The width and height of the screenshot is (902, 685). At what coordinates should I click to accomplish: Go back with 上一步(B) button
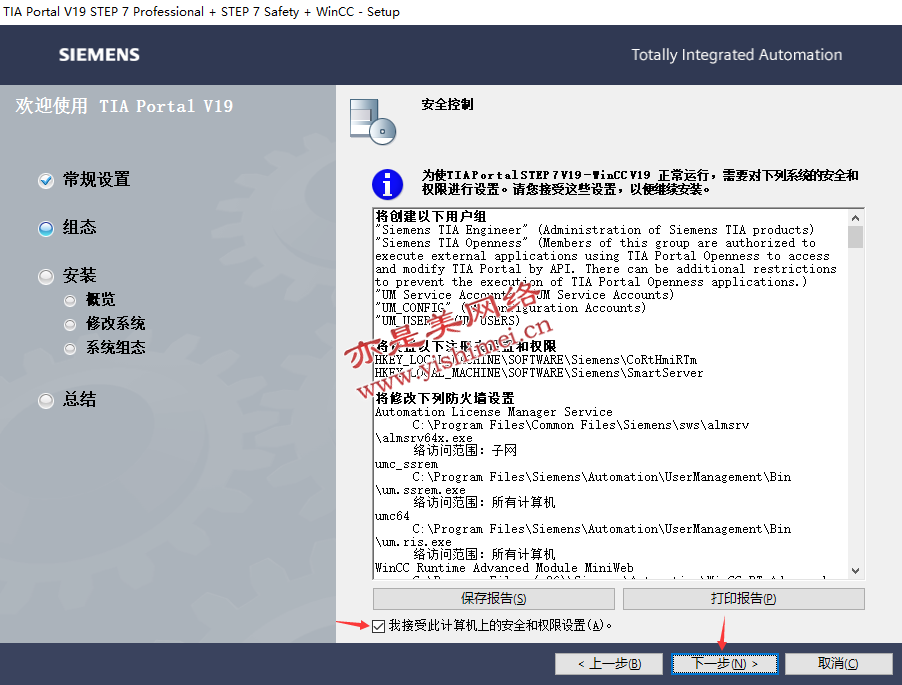[x=609, y=664]
